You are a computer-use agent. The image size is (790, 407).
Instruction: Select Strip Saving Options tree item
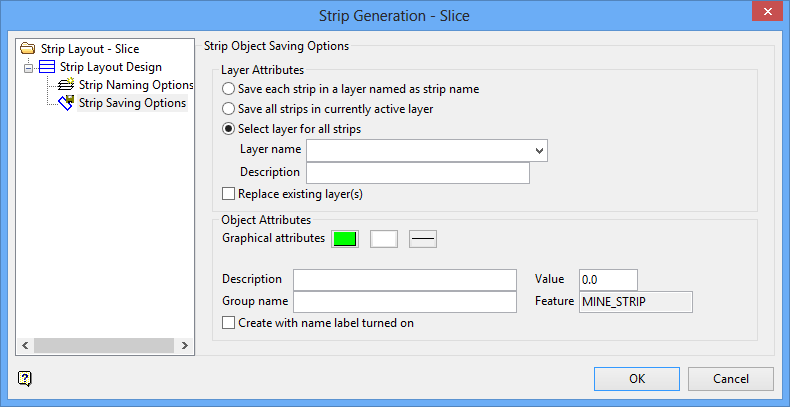click(x=132, y=103)
